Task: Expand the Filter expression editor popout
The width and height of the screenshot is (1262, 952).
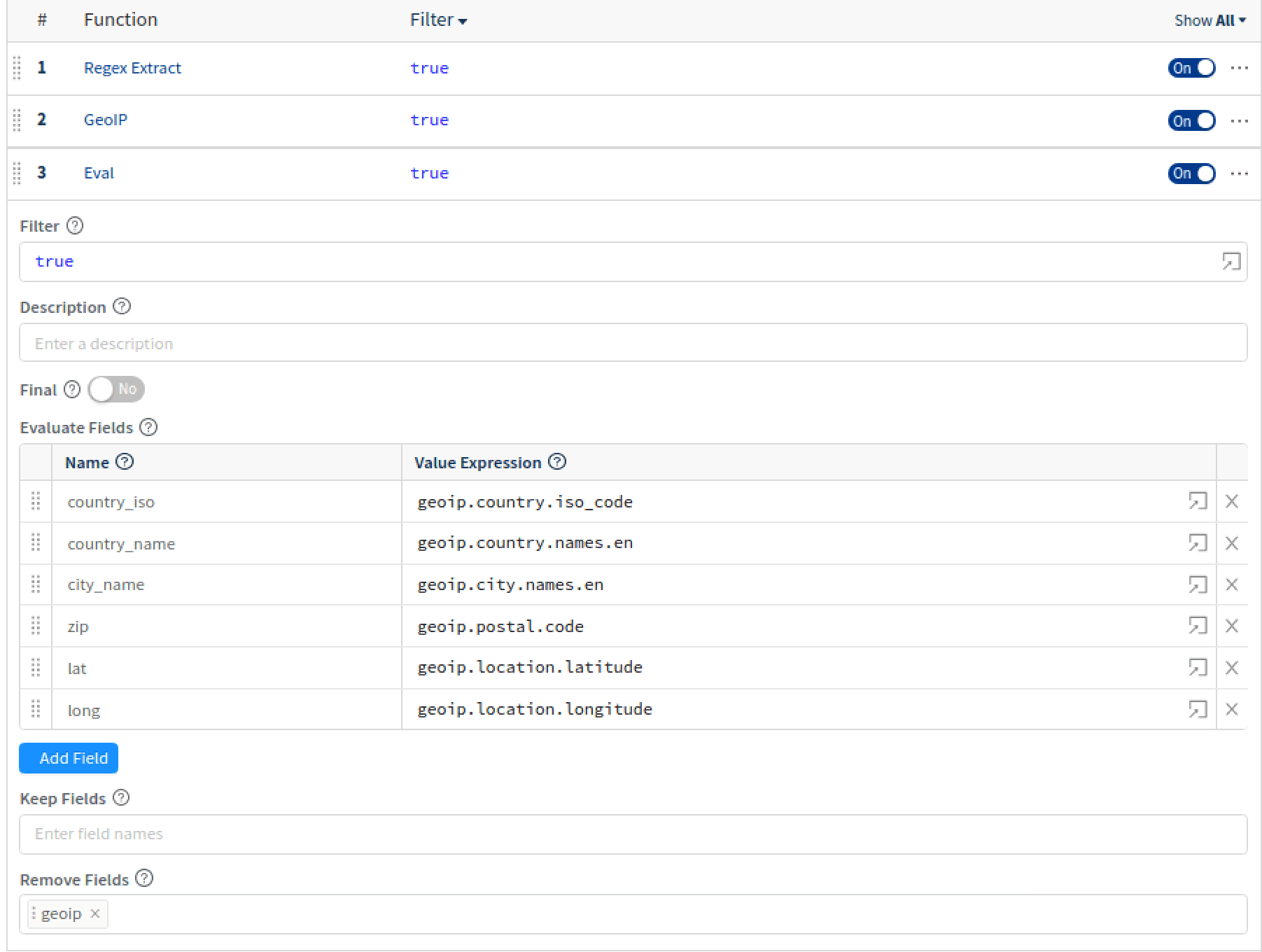Action: click(1230, 261)
